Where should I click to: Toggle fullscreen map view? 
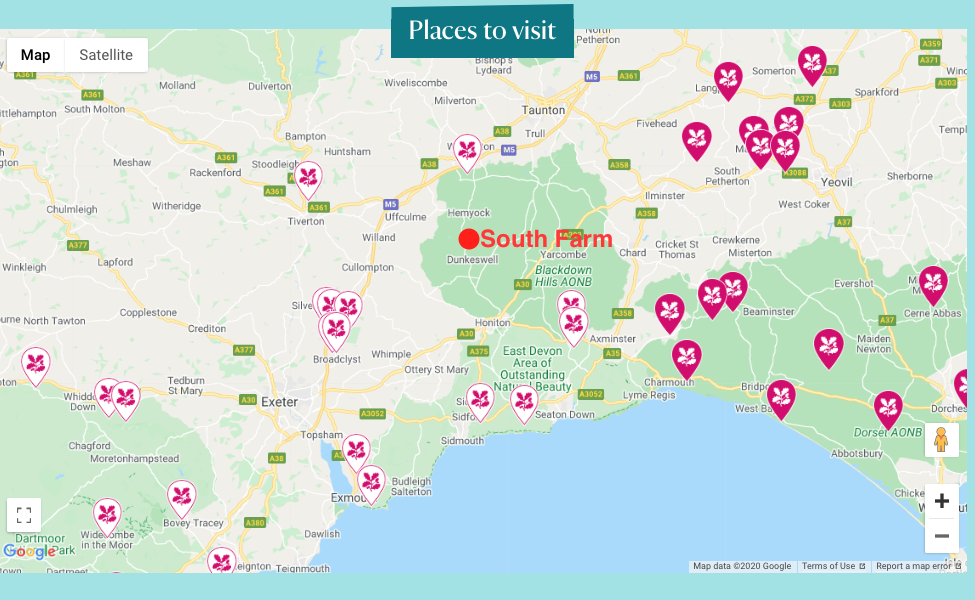pyautogui.click(x=24, y=515)
